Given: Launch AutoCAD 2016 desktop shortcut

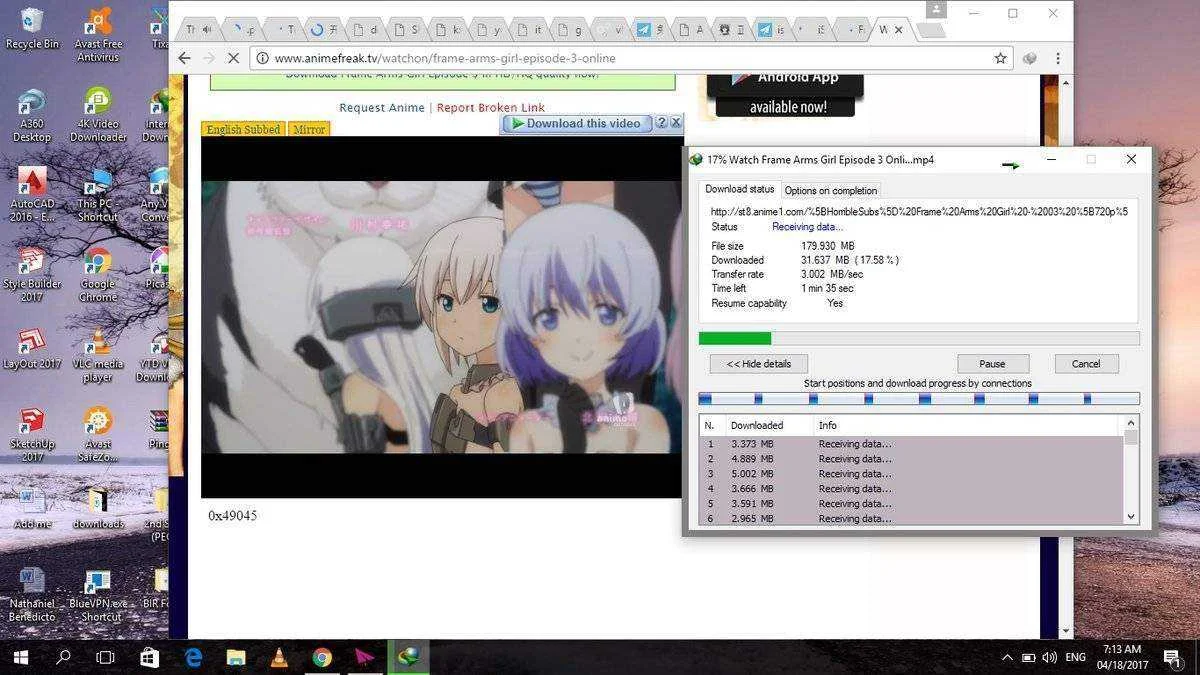Looking at the screenshot, I should (x=31, y=195).
